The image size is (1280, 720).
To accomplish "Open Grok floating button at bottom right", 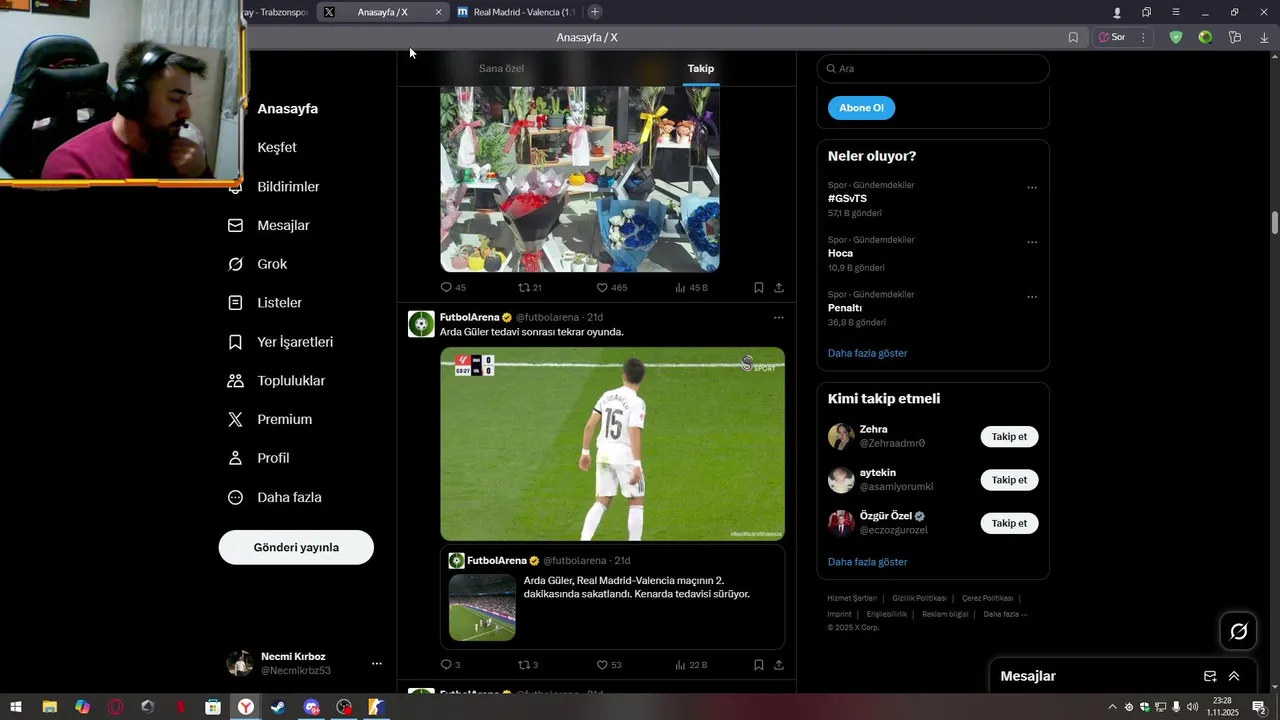I will click(x=1239, y=631).
